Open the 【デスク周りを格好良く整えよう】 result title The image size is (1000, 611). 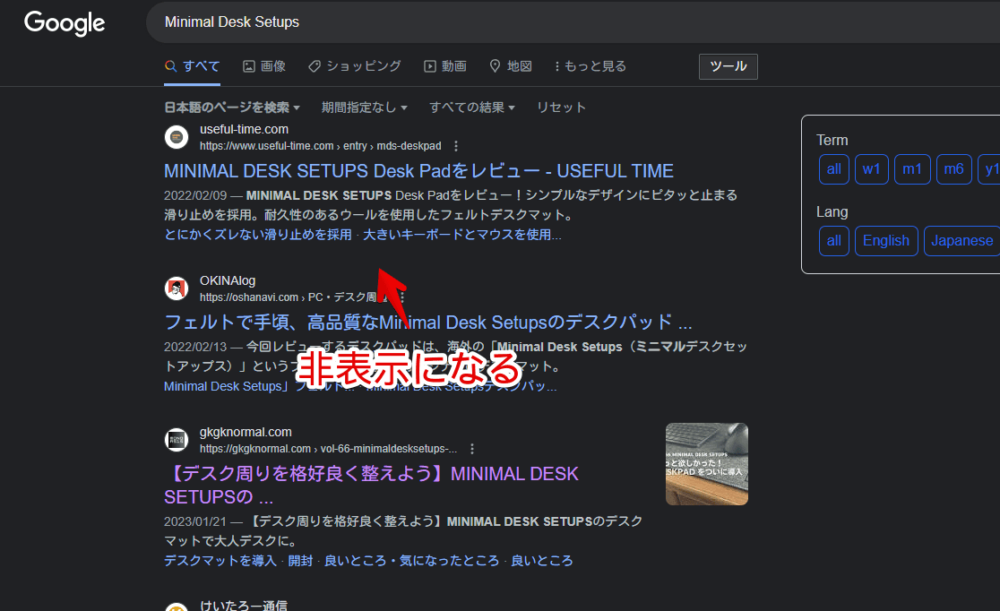click(x=371, y=485)
